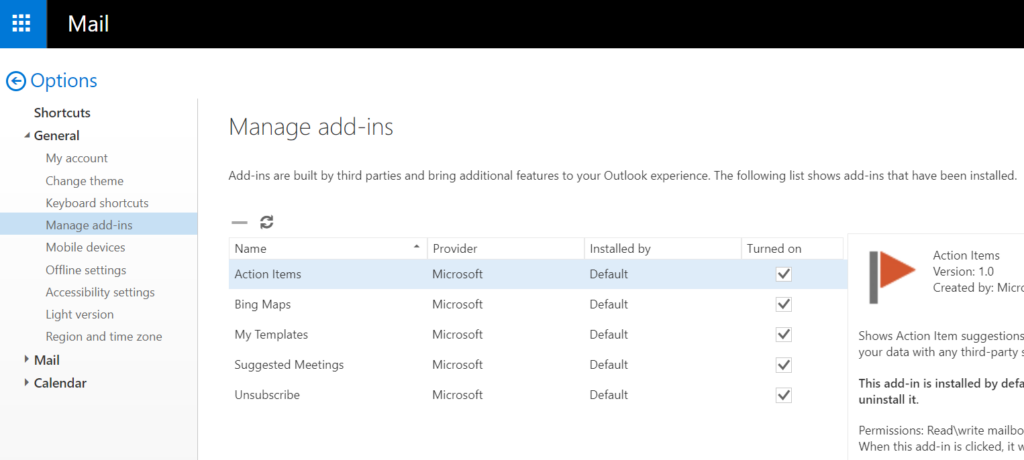1024x460 pixels.
Task: Open Light version settings
Action: point(80,314)
